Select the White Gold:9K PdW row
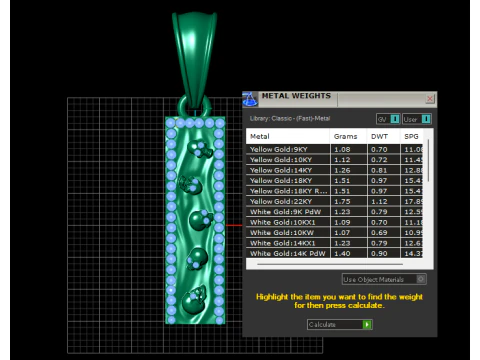 (x=335, y=212)
